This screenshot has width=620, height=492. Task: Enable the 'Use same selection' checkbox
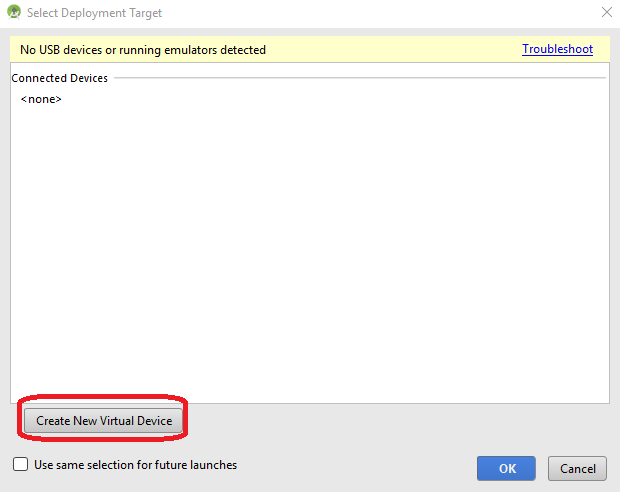[x=20, y=465]
